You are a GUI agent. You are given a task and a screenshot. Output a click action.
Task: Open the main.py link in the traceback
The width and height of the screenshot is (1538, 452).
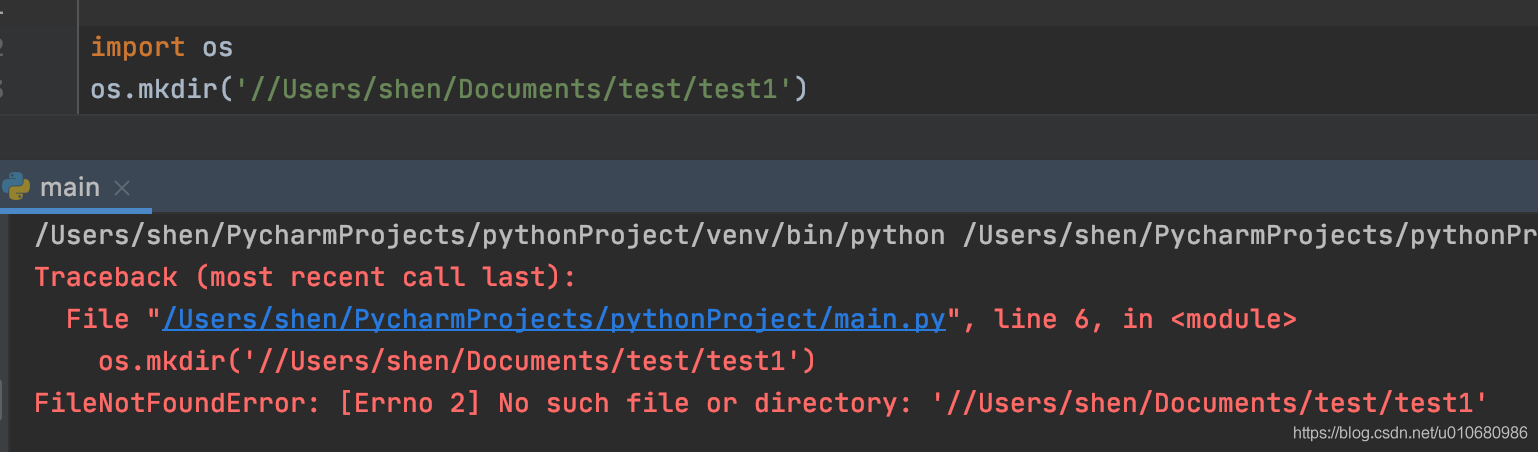(x=553, y=319)
